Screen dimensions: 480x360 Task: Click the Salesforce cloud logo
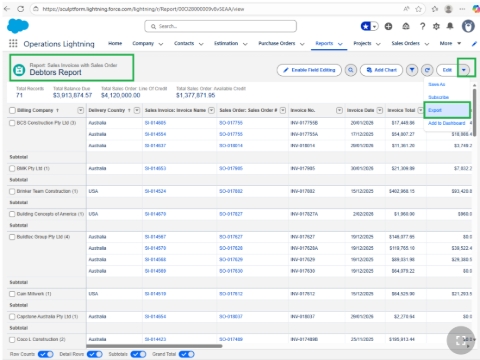pos(18,26)
